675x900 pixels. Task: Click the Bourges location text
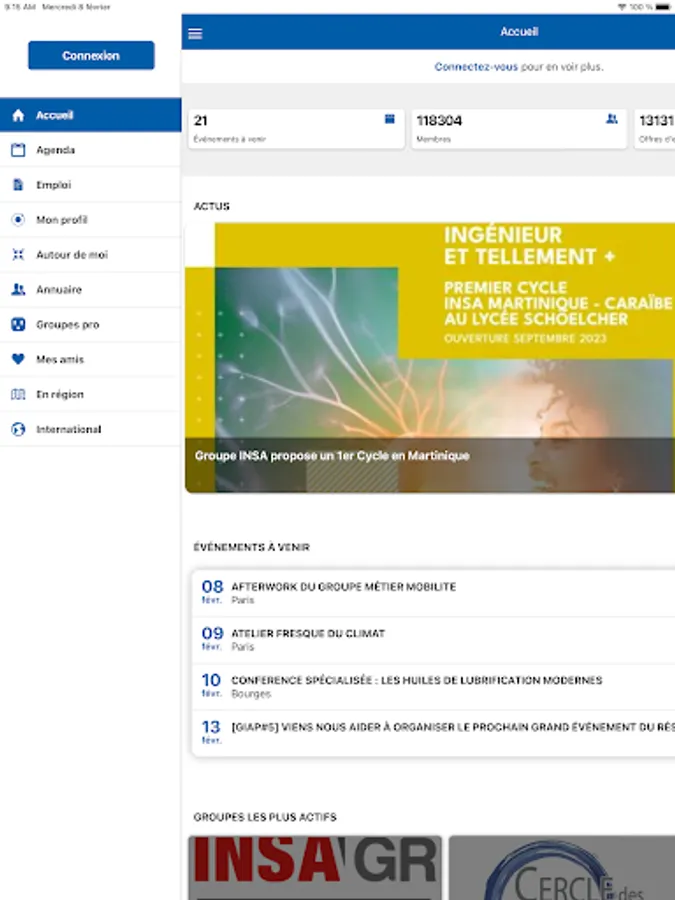pos(251,693)
